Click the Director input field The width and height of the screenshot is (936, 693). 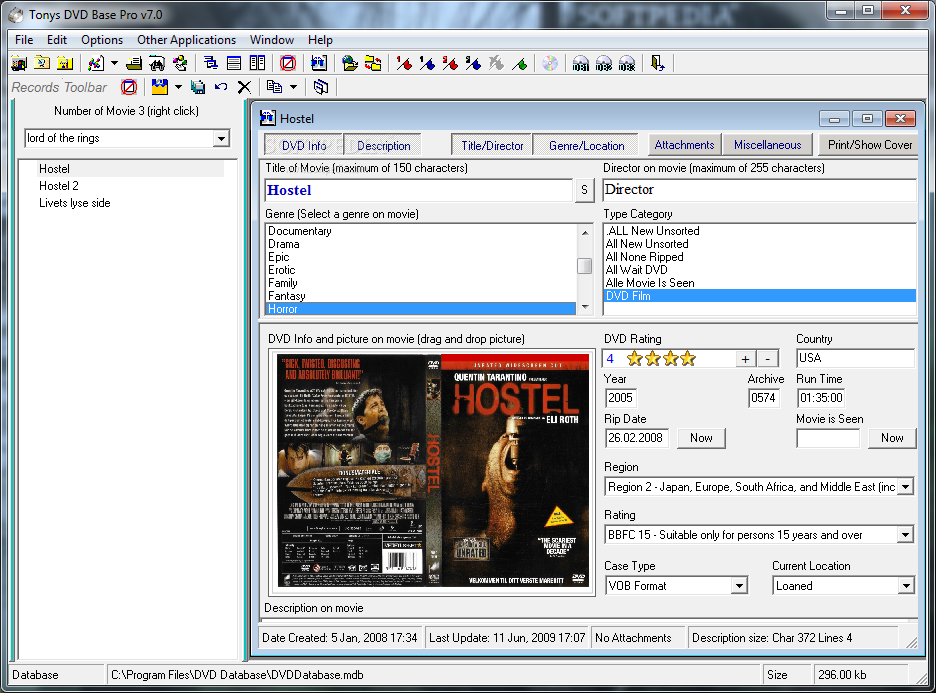(759, 190)
